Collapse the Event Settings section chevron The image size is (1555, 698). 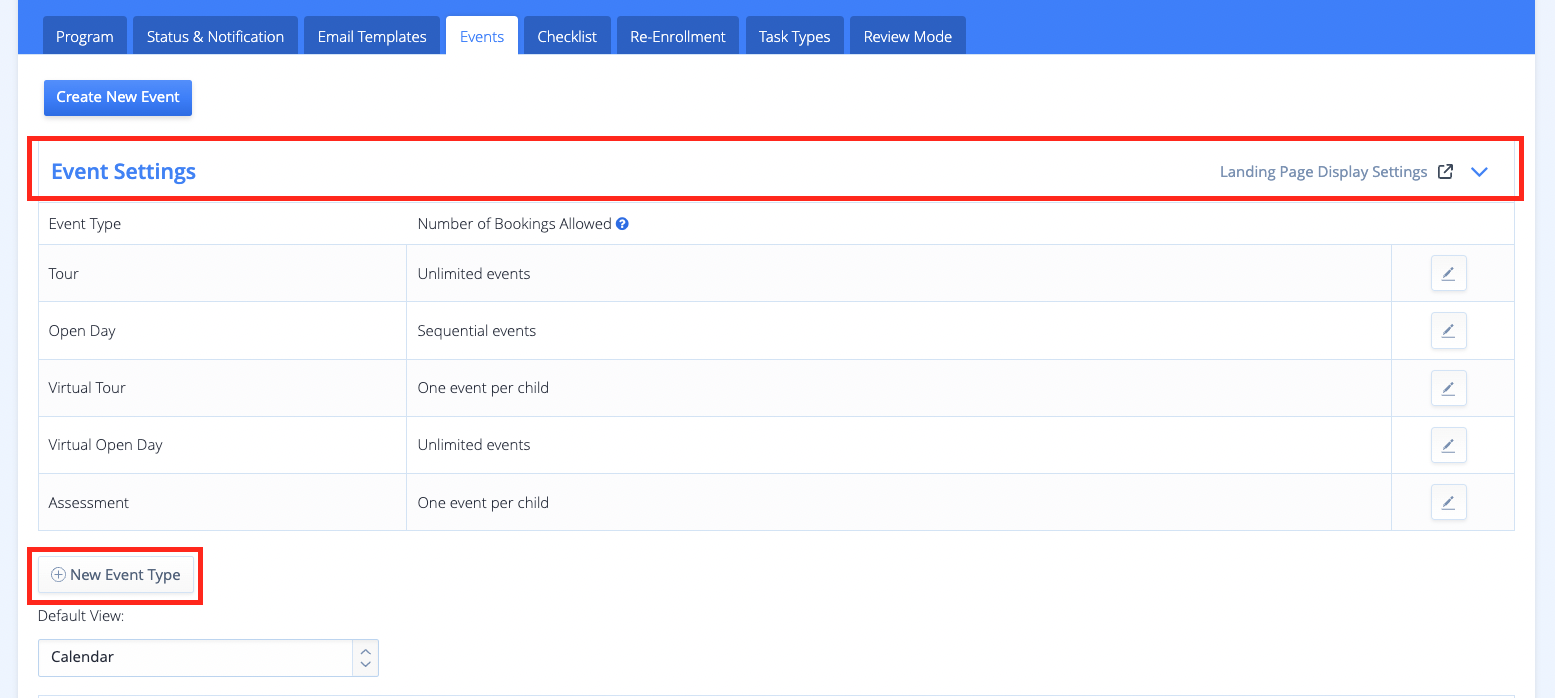pos(1480,172)
